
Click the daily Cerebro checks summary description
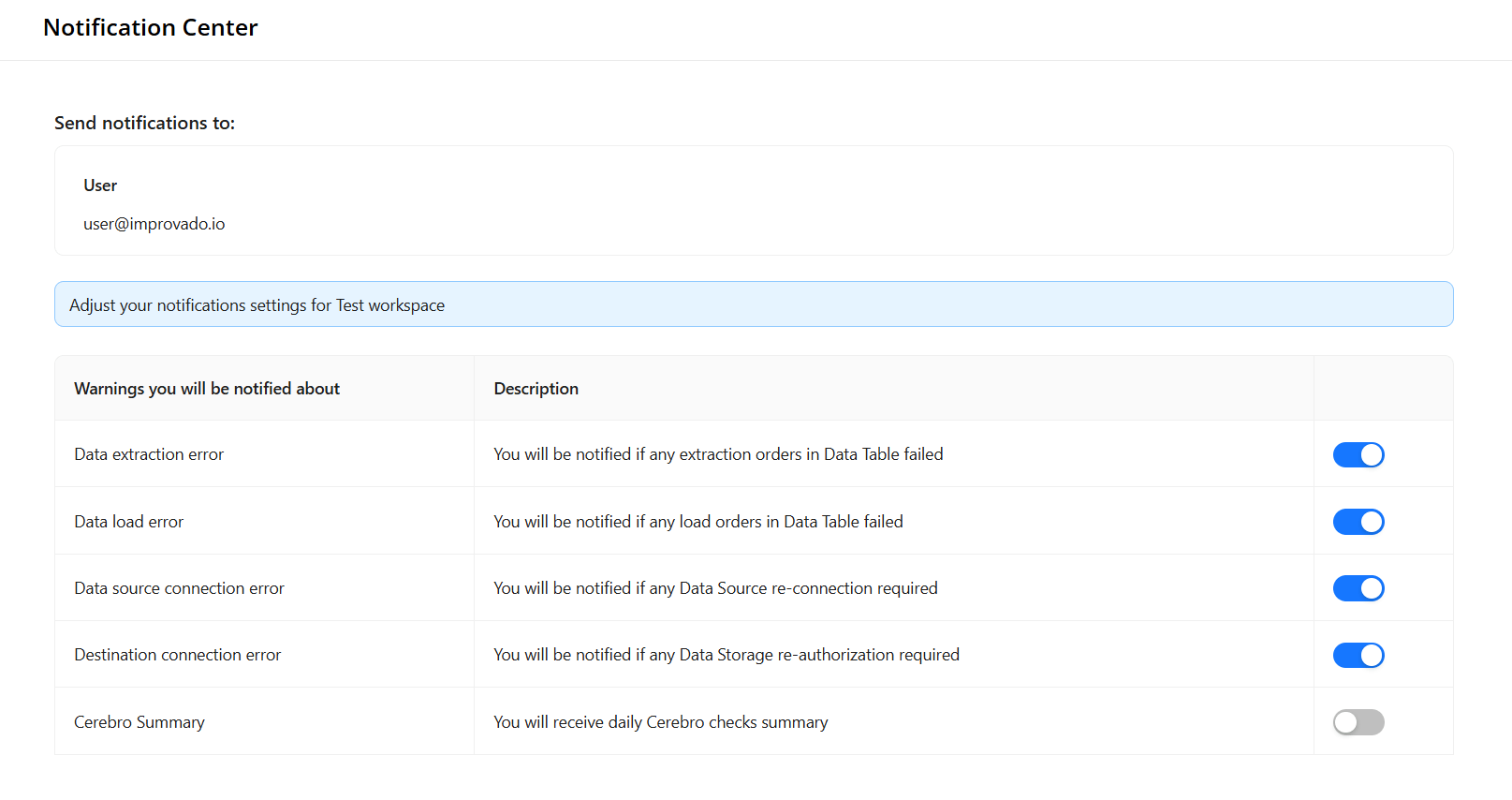[660, 722]
